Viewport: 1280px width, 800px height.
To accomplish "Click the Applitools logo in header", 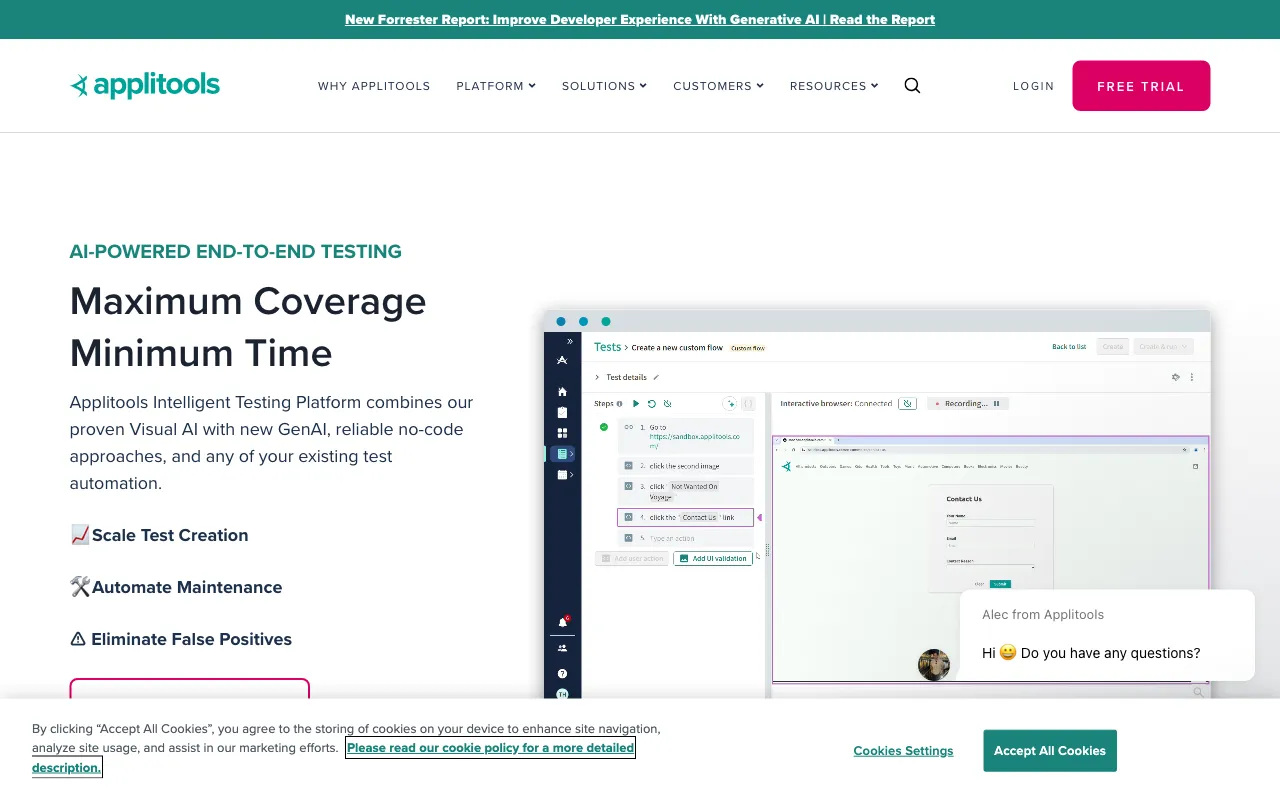I will 145,85.
